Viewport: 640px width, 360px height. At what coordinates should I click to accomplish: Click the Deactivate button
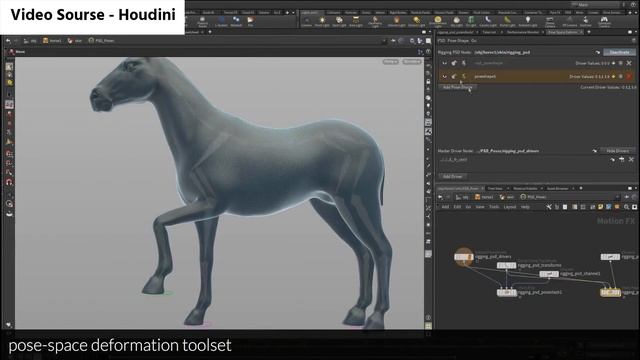point(619,52)
